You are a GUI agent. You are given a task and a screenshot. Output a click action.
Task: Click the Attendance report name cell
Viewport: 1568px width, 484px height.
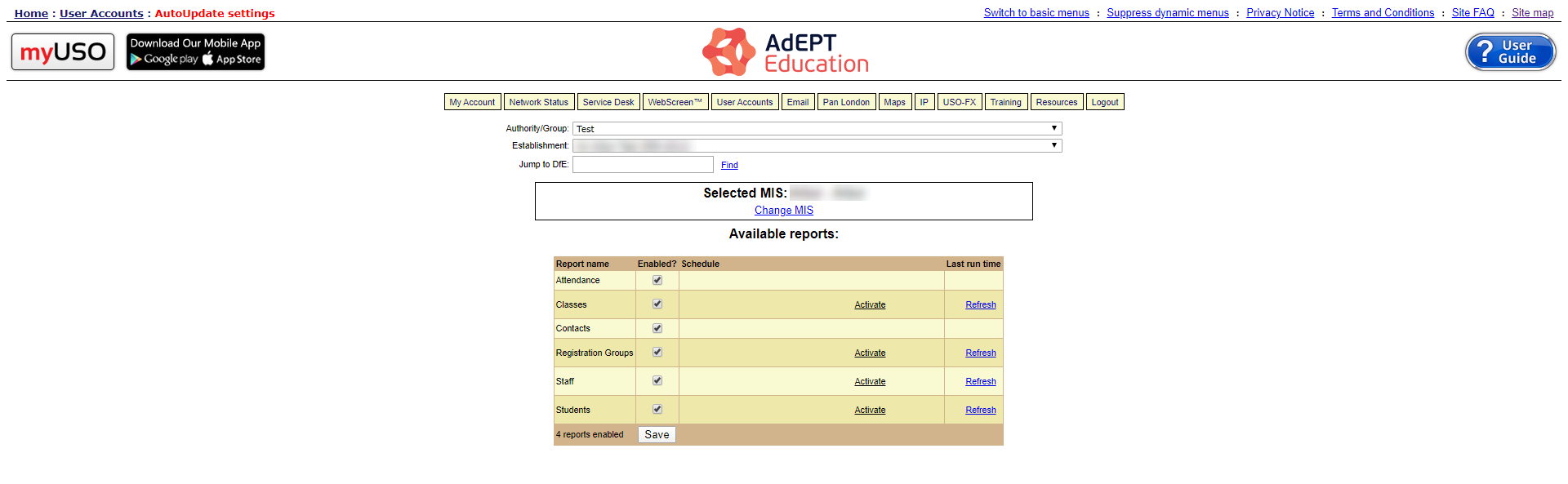click(595, 280)
